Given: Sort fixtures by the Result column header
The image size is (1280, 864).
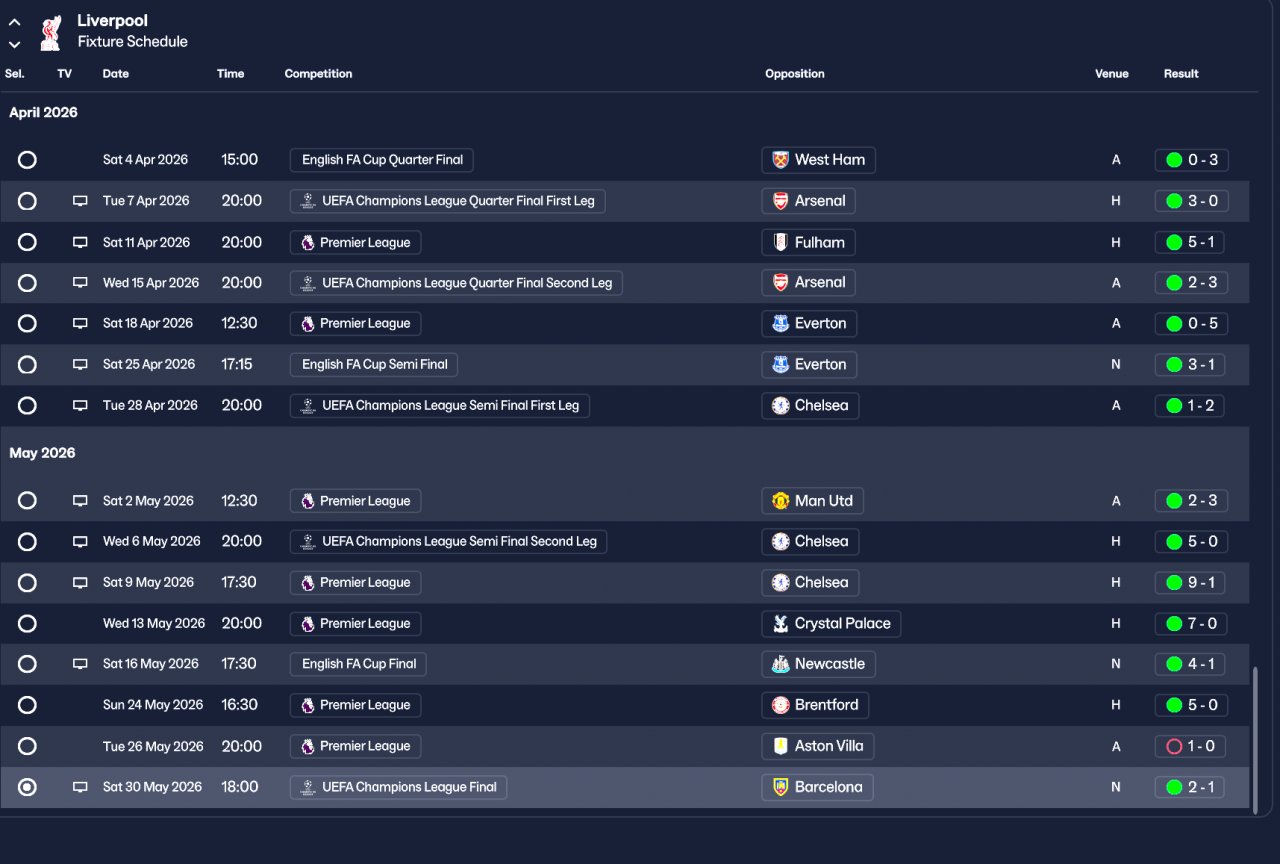Looking at the screenshot, I should [1181, 74].
